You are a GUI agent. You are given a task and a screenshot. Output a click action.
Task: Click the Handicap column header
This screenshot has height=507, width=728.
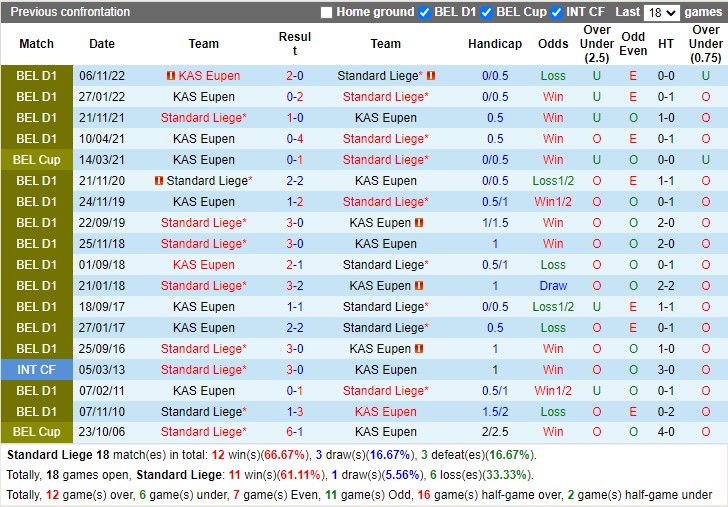click(x=495, y=44)
